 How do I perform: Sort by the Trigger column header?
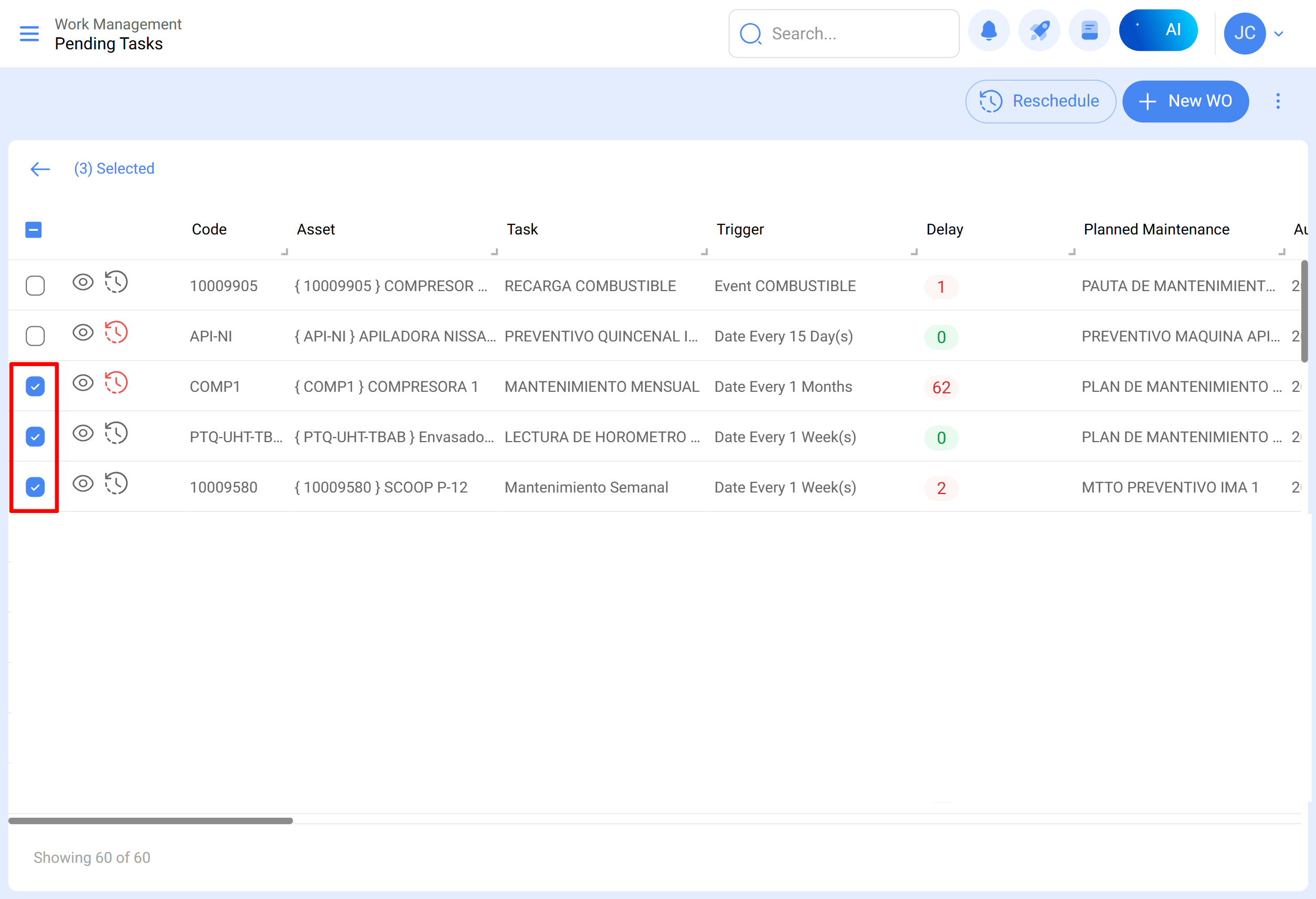point(739,229)
